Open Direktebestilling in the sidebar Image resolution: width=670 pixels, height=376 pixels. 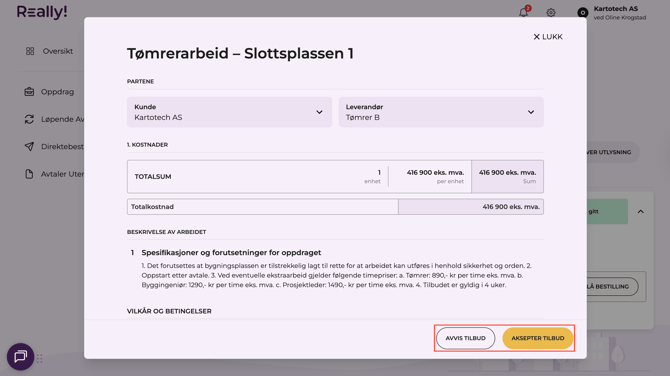pyautogui.click(x=62, y=147)
